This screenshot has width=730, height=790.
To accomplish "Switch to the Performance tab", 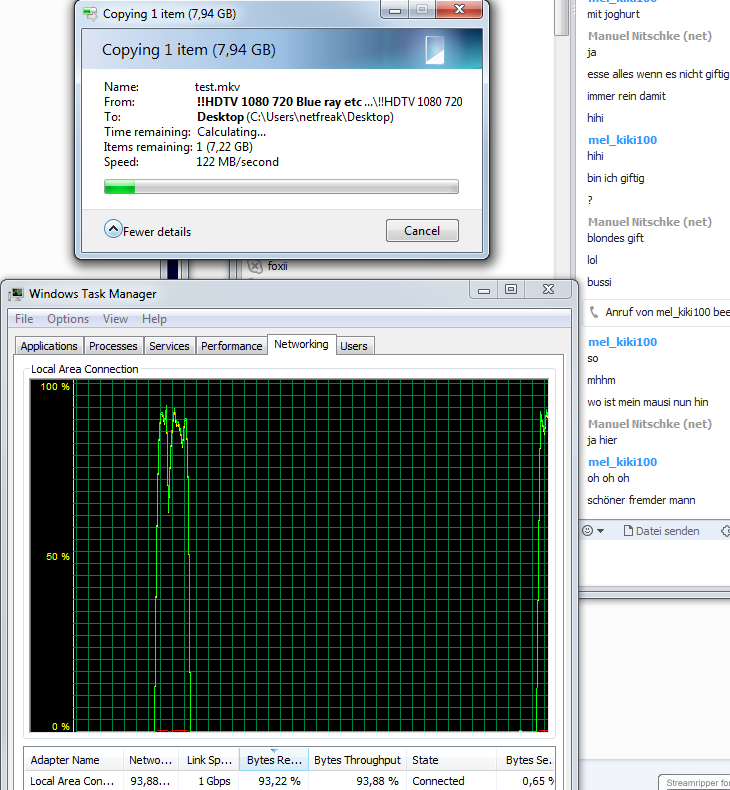I will click(x=231, y=346).
